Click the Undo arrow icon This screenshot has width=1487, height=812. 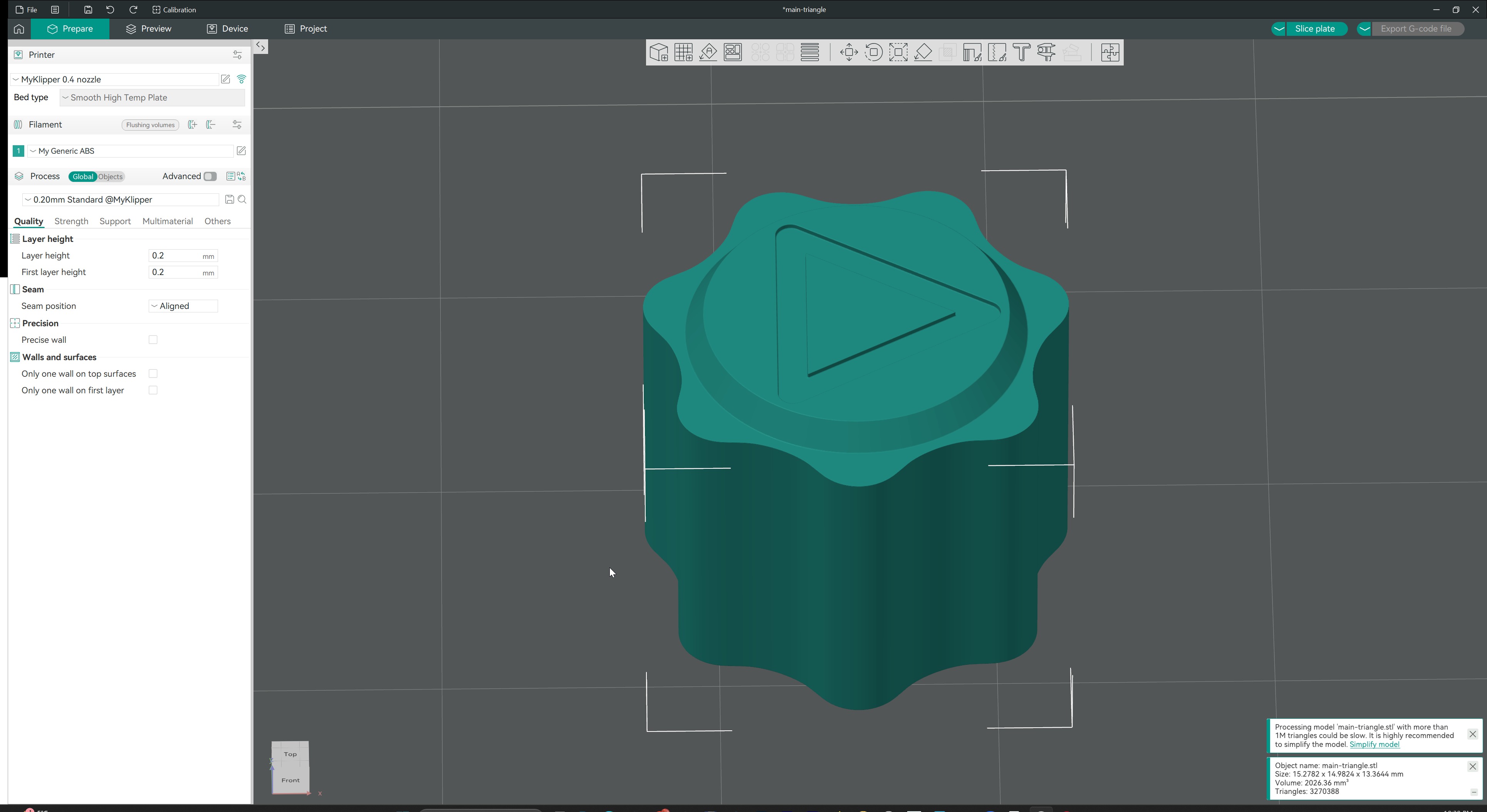point(110,10)
